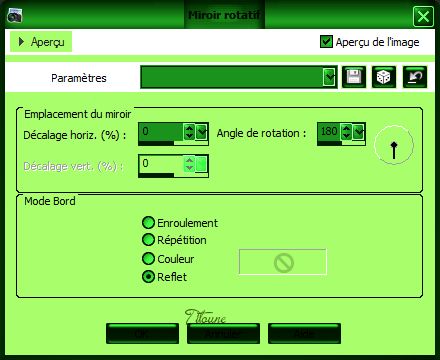Select the Répétition radio button
The width and height of the screenshot is (440, 360).
(x=148, y=239)
